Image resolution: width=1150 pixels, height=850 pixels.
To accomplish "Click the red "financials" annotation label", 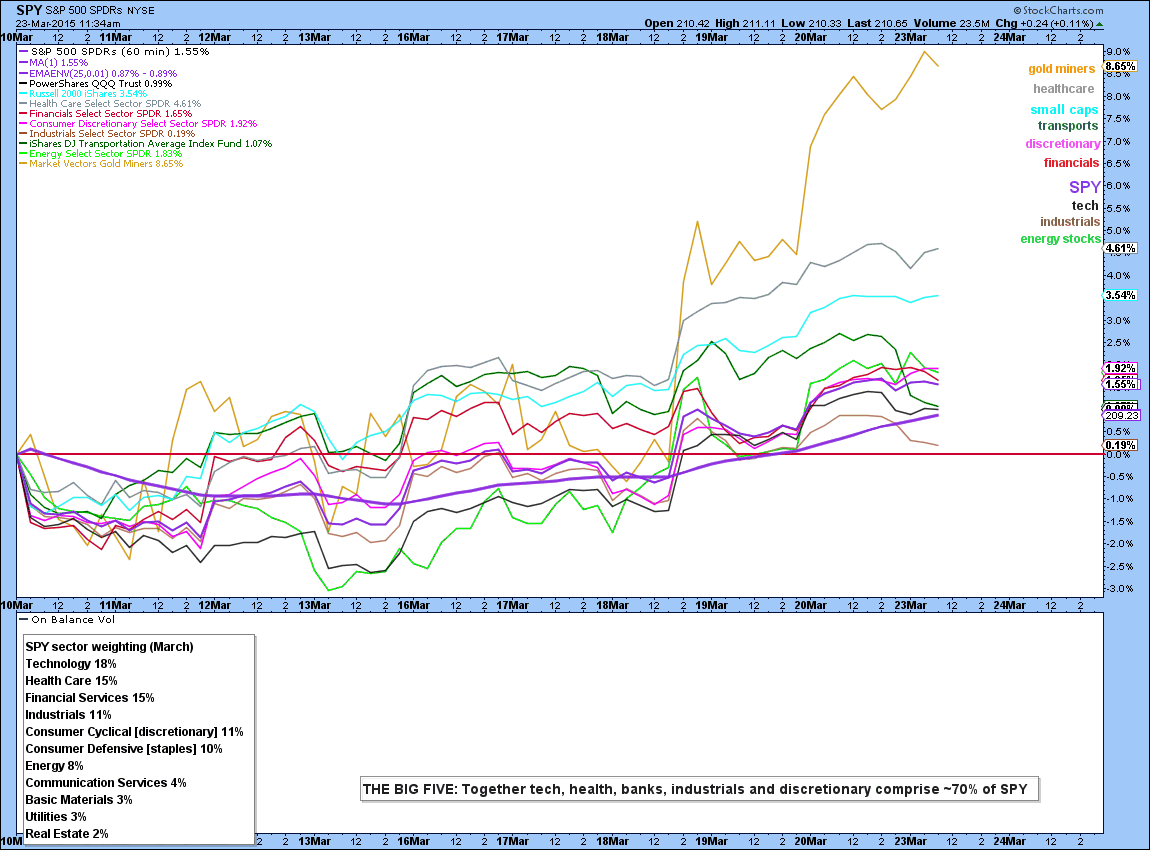I will tap(1072, 163).
